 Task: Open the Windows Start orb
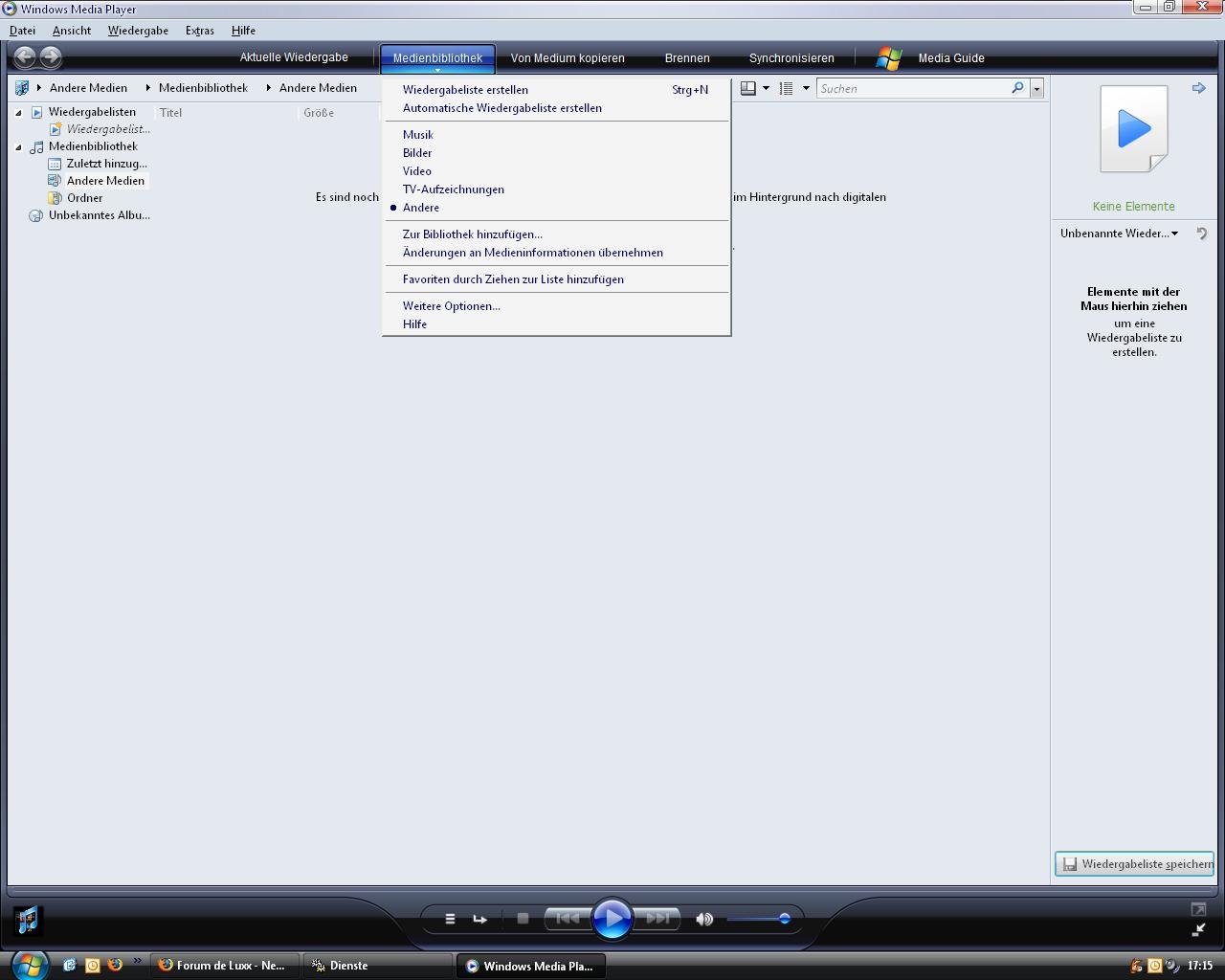[x=29, y=964]
